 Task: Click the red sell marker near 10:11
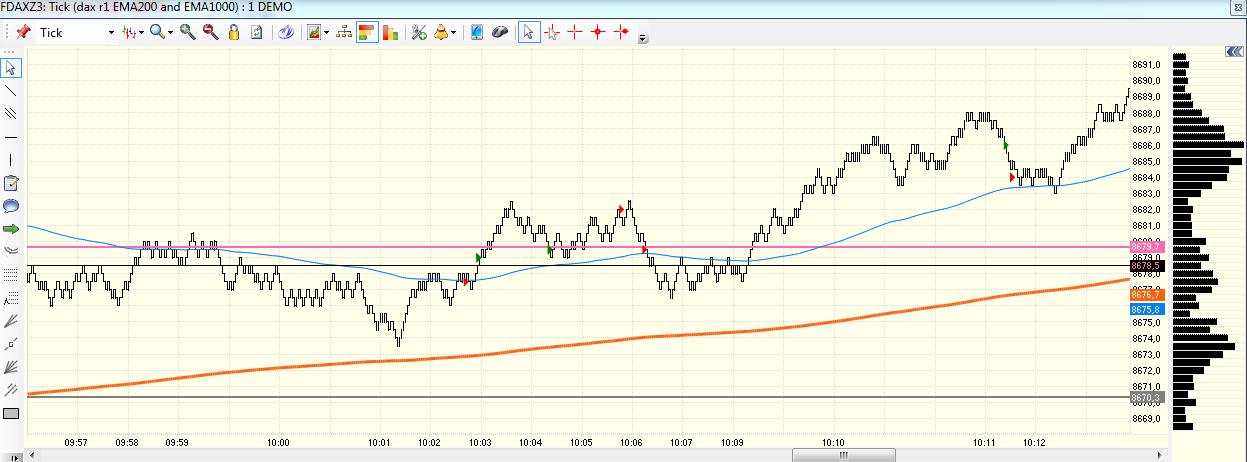pyautogui.click(x=1012, y=177)
